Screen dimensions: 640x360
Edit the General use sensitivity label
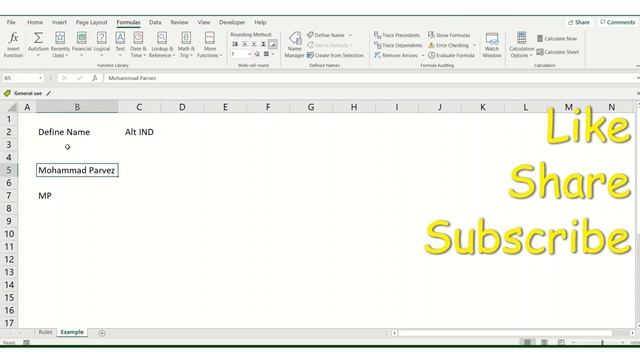tap(49, 93)
